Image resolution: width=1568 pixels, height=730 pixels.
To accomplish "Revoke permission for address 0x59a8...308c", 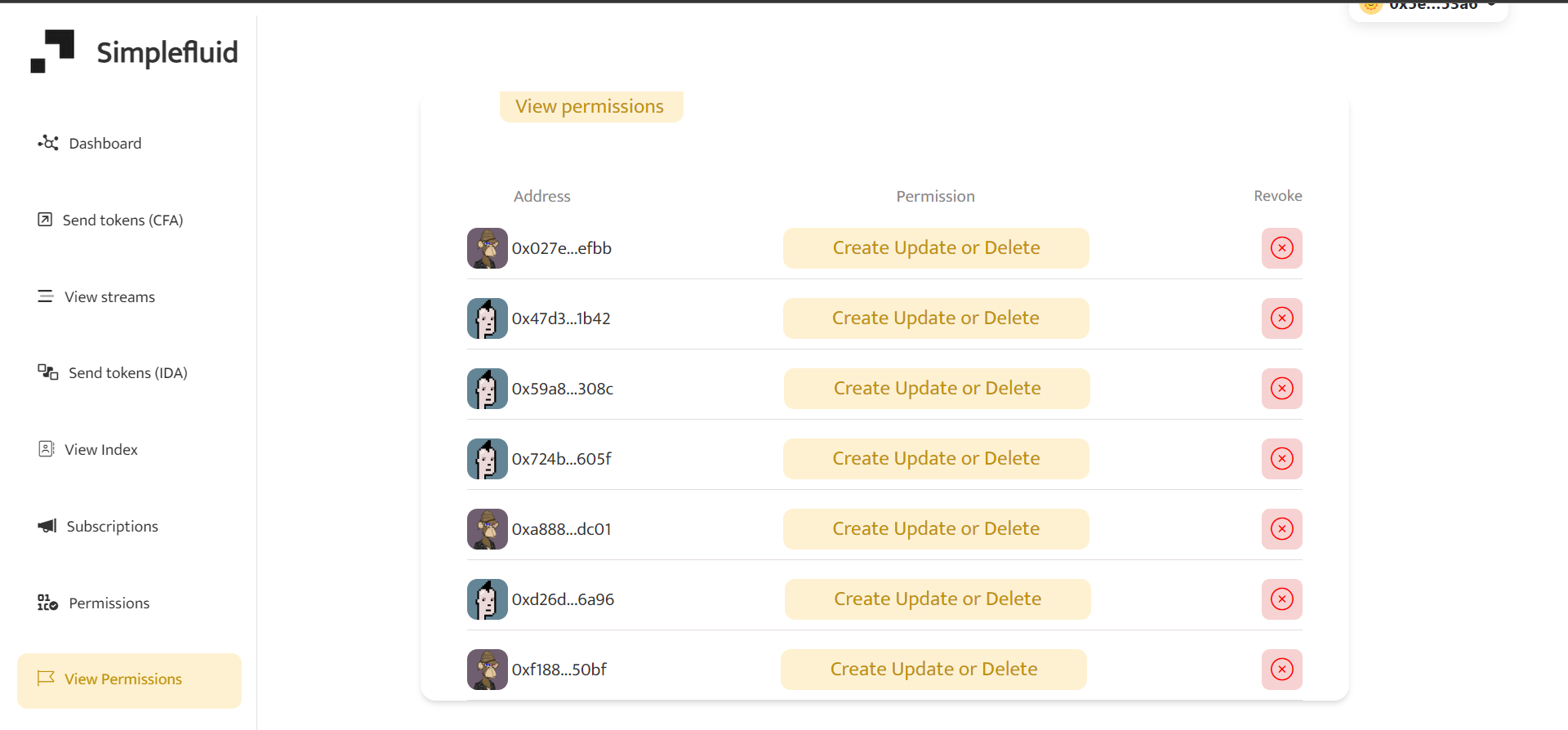I will coord(1281,389).
